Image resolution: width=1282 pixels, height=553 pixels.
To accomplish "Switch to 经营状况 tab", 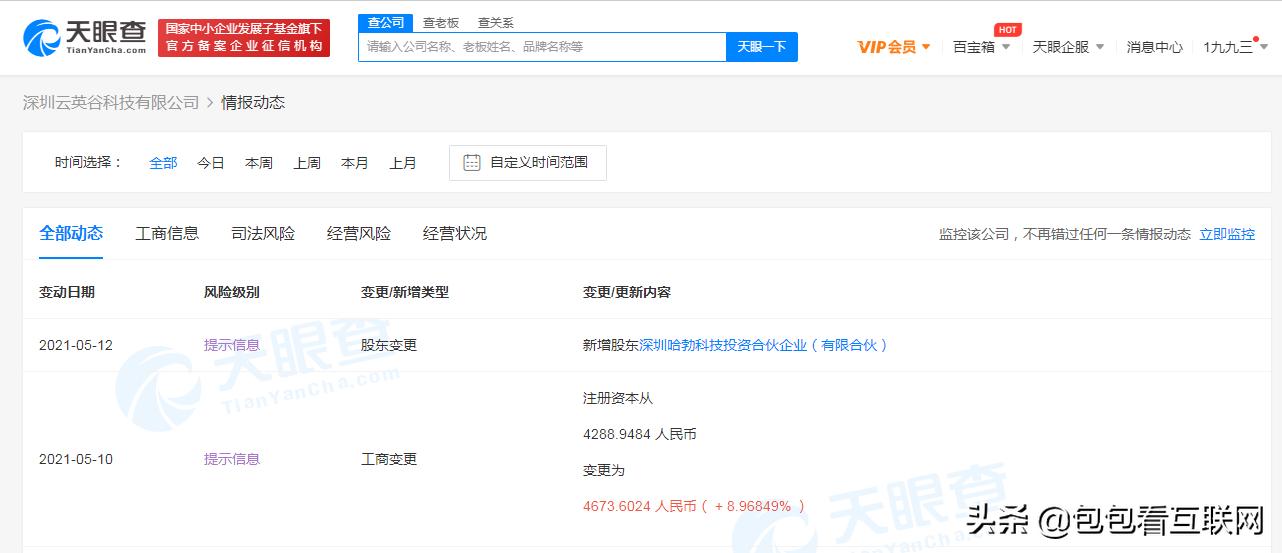I will 455,233.
